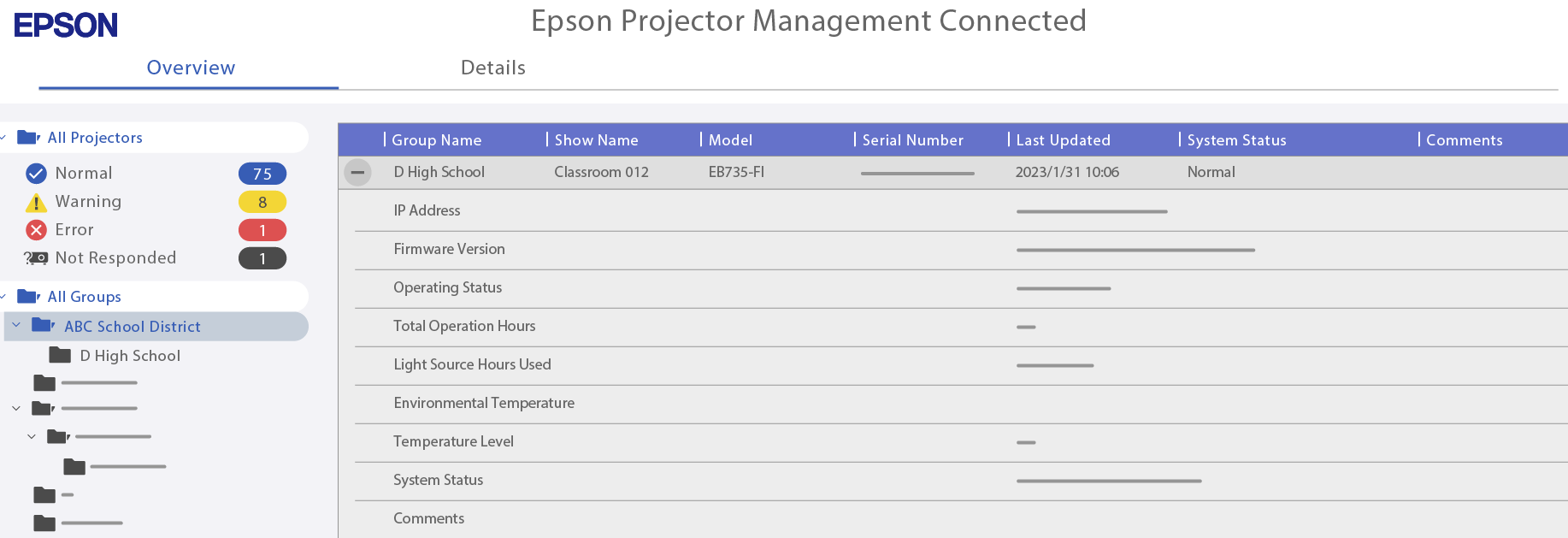This screenshot has height=538, width=1568.
Task: Click the blue 75 Normal count badge
Action: 262,174
